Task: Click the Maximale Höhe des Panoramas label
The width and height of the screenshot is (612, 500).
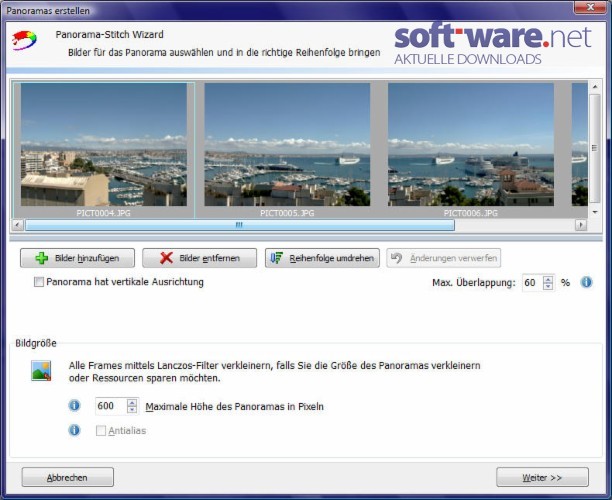Action: pyautogui.click(x=235, y=407)
